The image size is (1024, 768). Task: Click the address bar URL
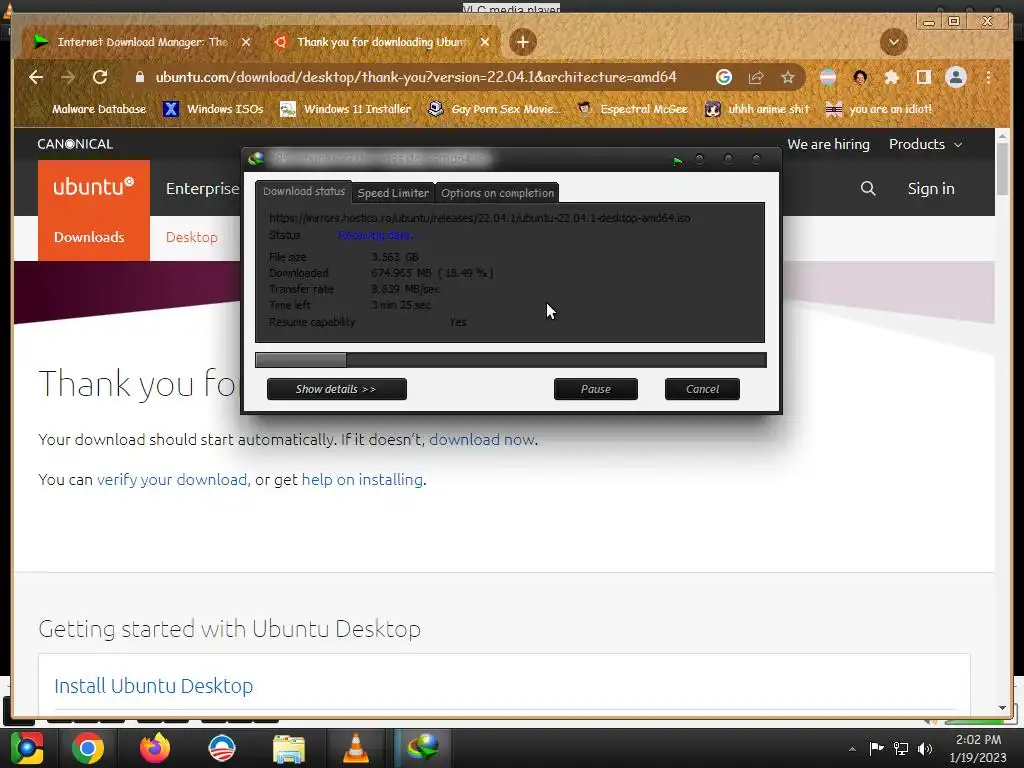pos(415,77)
